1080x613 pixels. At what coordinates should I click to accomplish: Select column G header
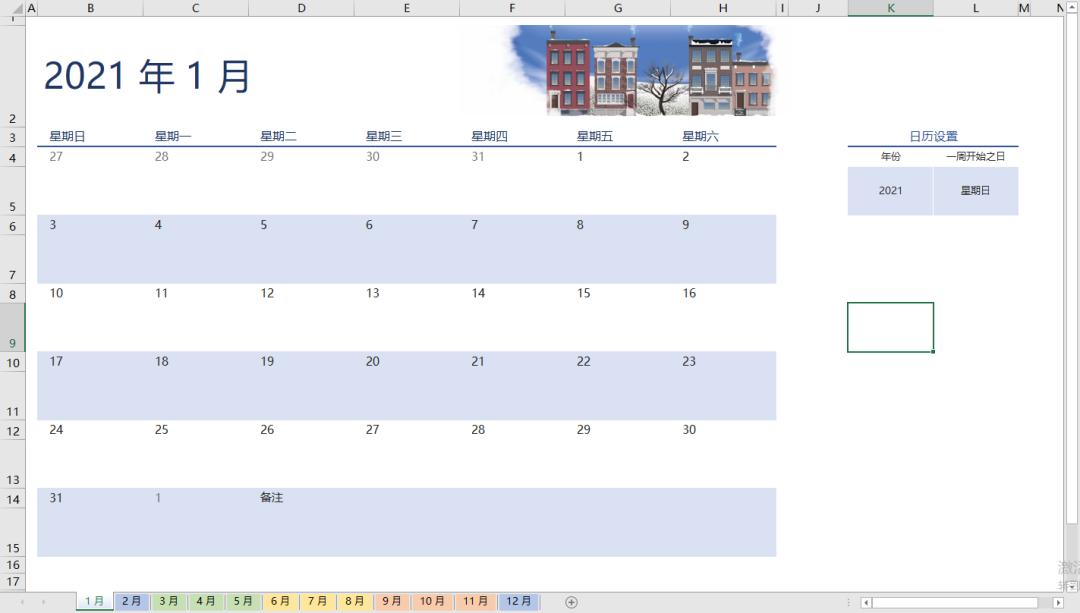(x=618, y=8)
